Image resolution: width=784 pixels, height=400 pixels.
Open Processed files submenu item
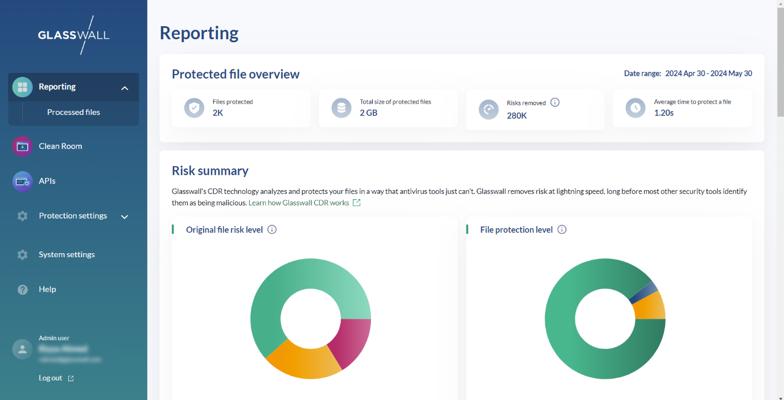(x=73, y=113)
